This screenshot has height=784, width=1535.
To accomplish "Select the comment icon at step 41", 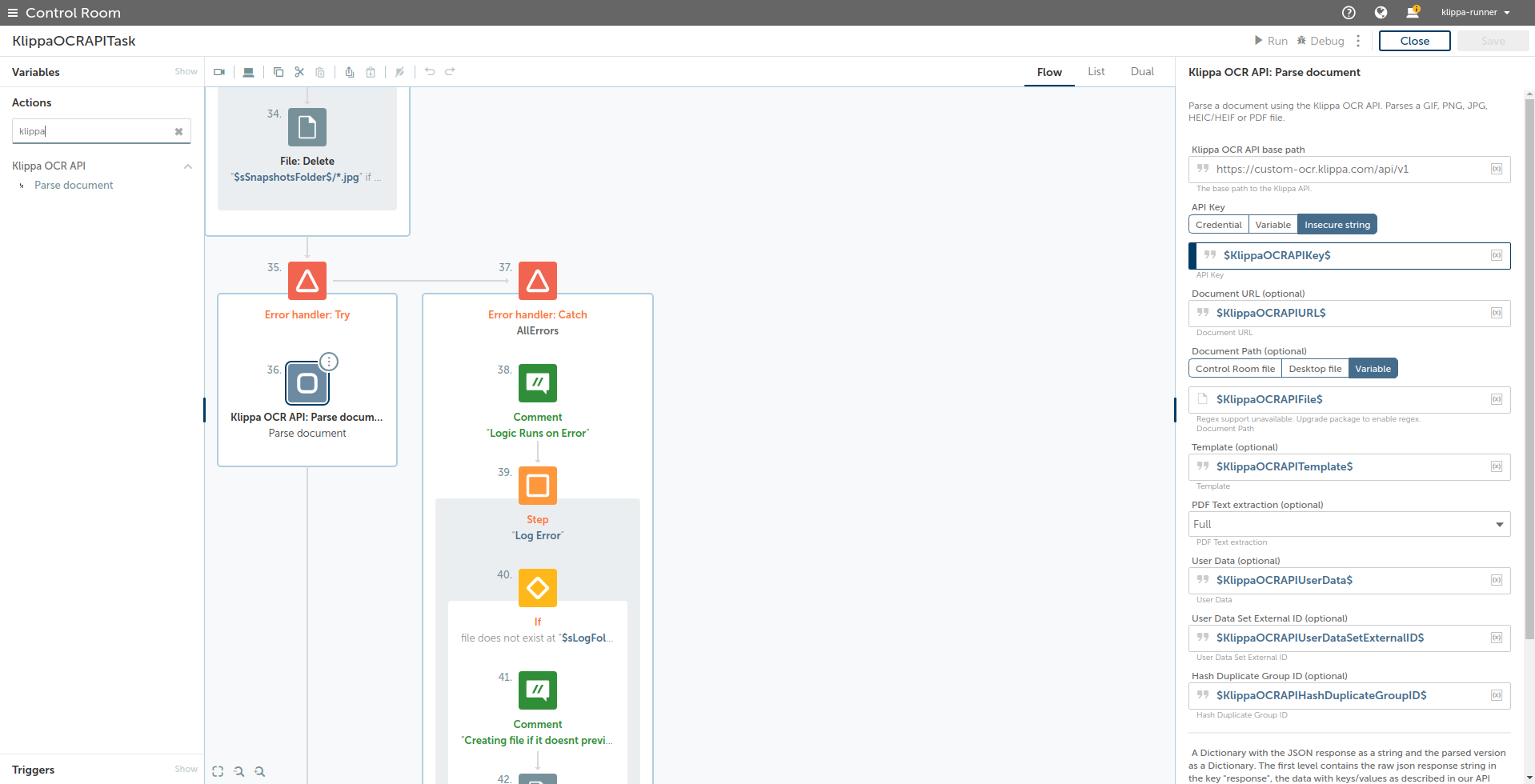I will (x=538, y=690).
